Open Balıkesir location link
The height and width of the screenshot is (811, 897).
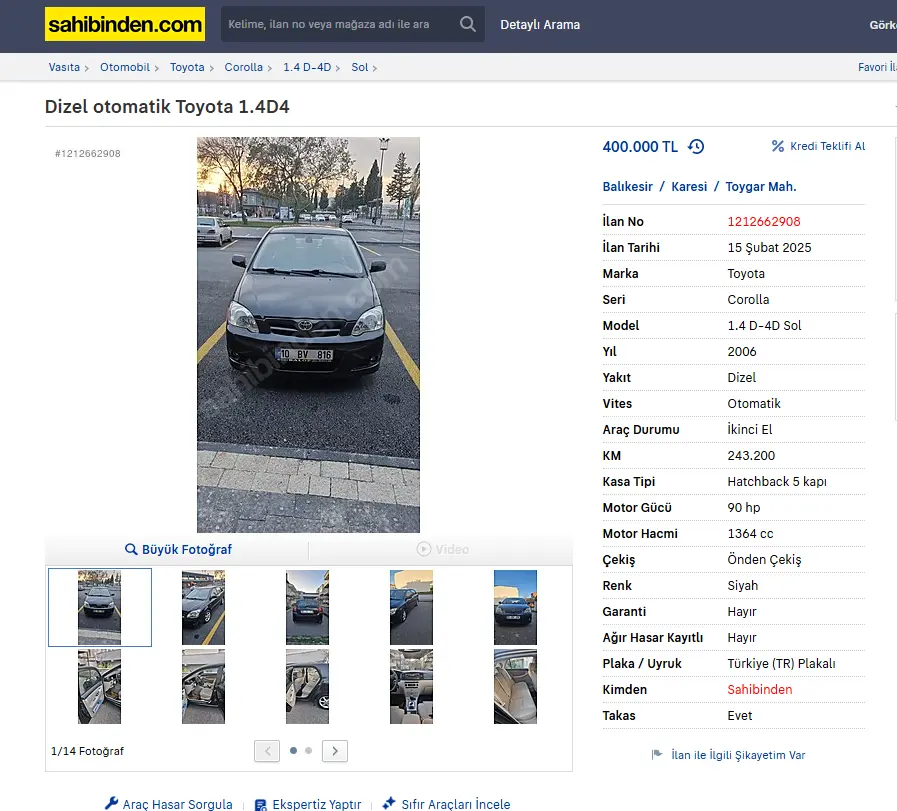(628, 186)
